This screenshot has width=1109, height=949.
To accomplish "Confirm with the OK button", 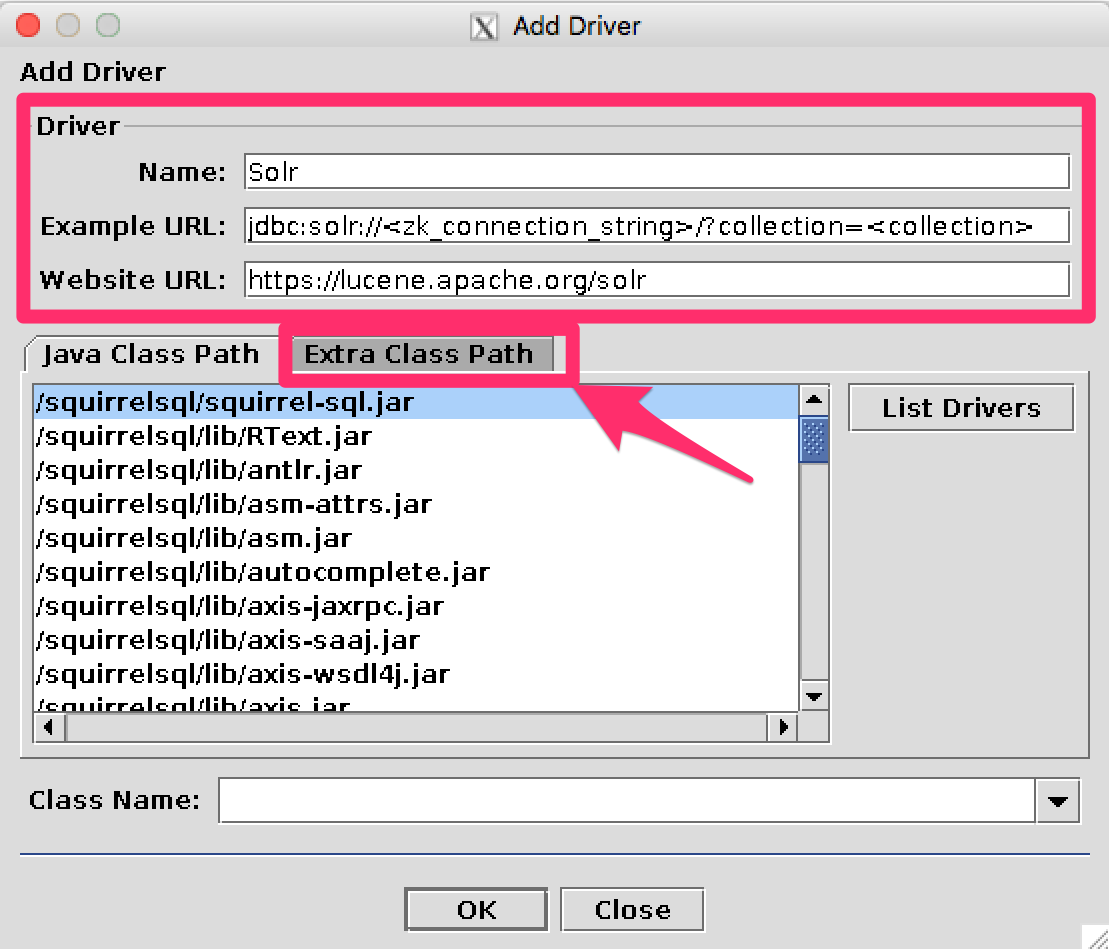I will tap(476, 910).
